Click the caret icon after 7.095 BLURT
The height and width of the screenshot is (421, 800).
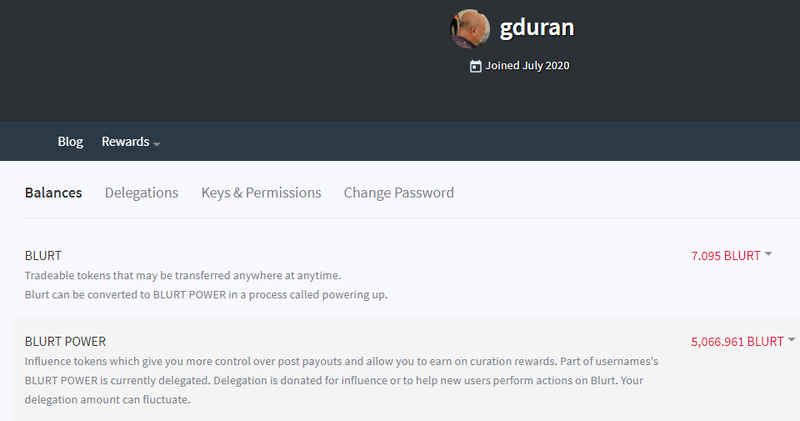coord(768,254)
